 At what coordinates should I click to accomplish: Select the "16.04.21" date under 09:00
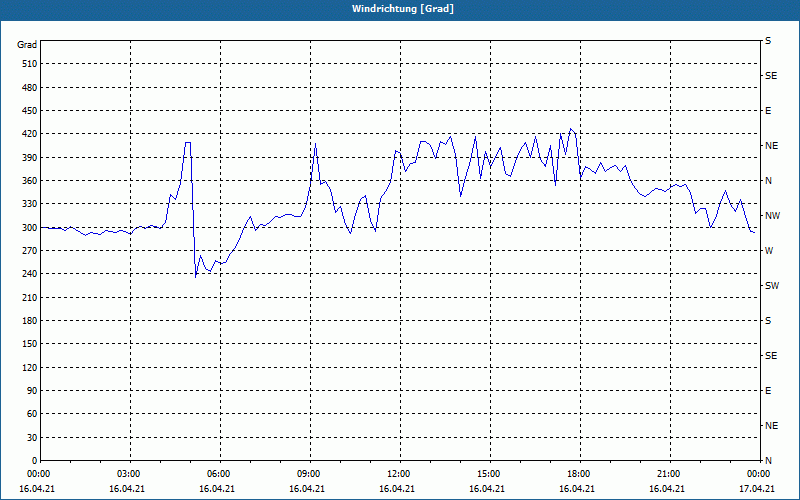coord(307,489)
